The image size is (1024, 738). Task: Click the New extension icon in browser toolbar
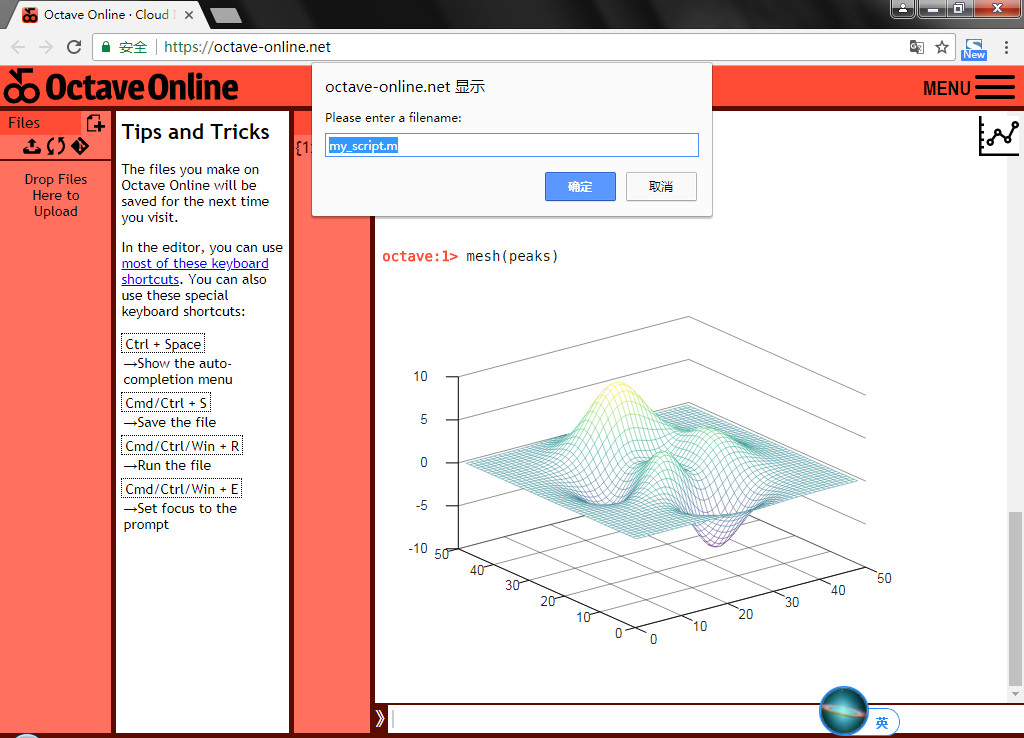974,48
